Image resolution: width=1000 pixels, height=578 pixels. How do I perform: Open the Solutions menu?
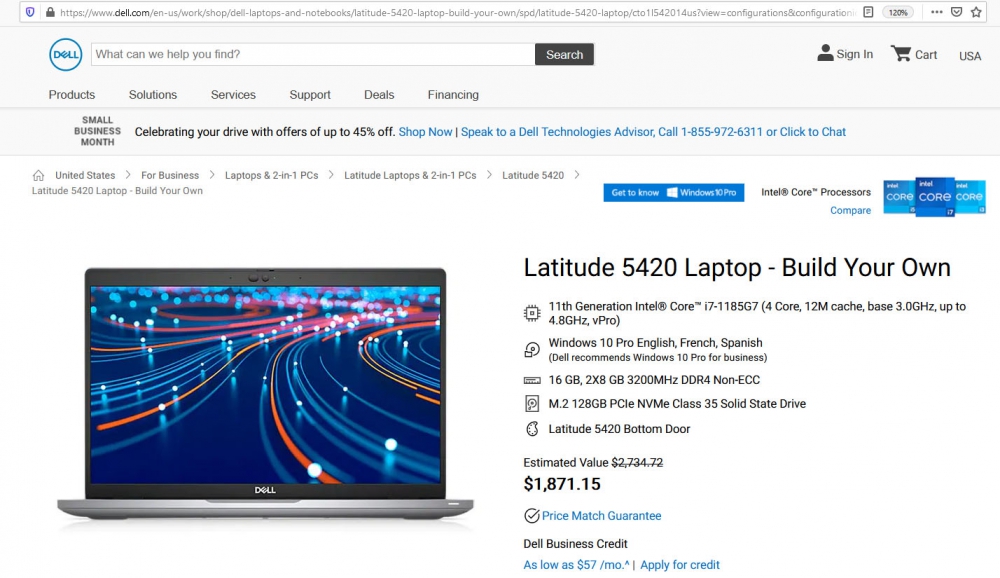tap(153, 94)
